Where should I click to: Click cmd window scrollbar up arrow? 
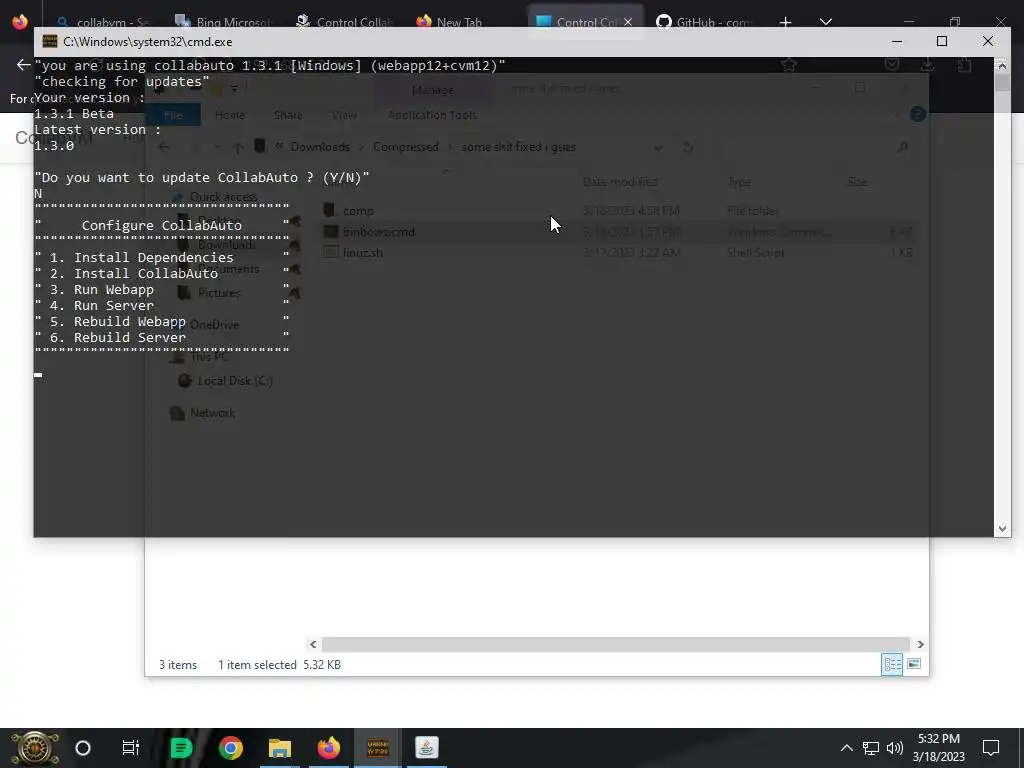tap(1002, 65)
